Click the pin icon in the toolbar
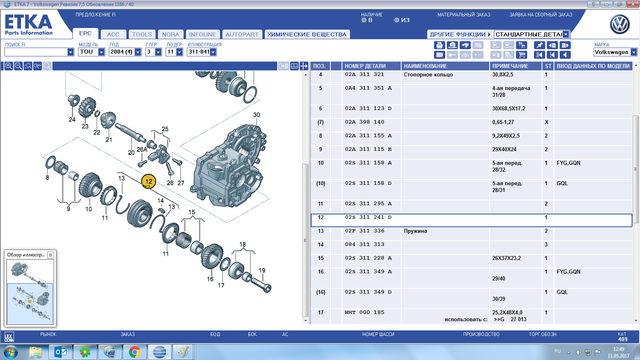Screen dimensions: 640x360 point(540,45)
